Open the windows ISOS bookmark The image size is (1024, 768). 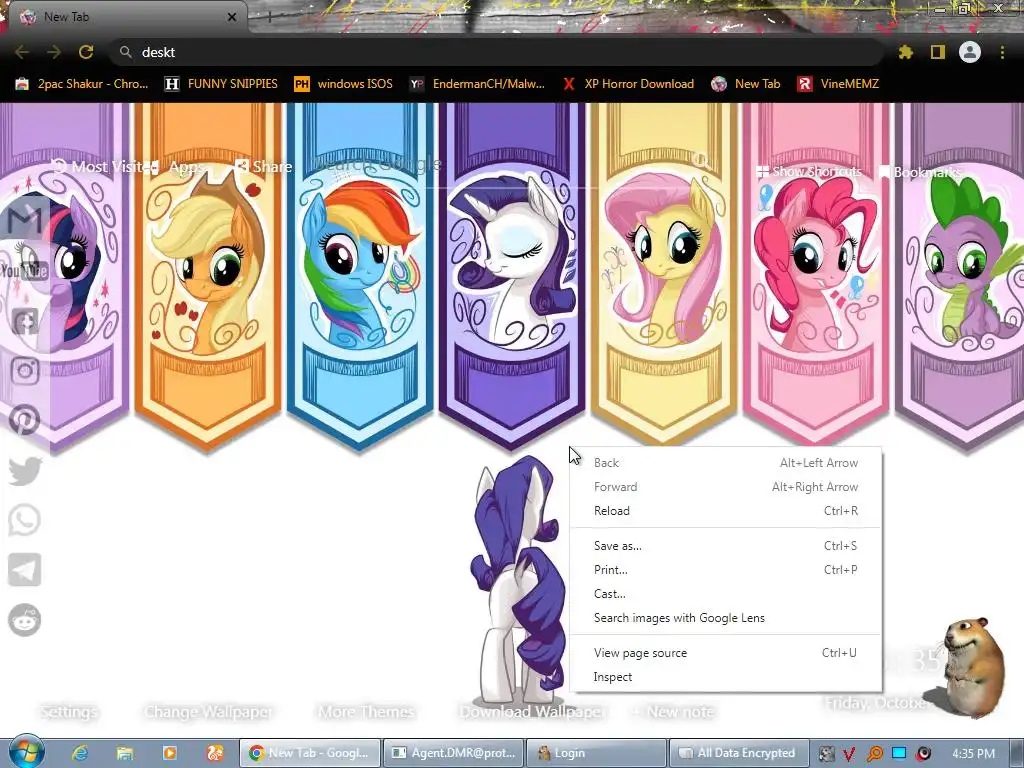[x=343, y=84]
